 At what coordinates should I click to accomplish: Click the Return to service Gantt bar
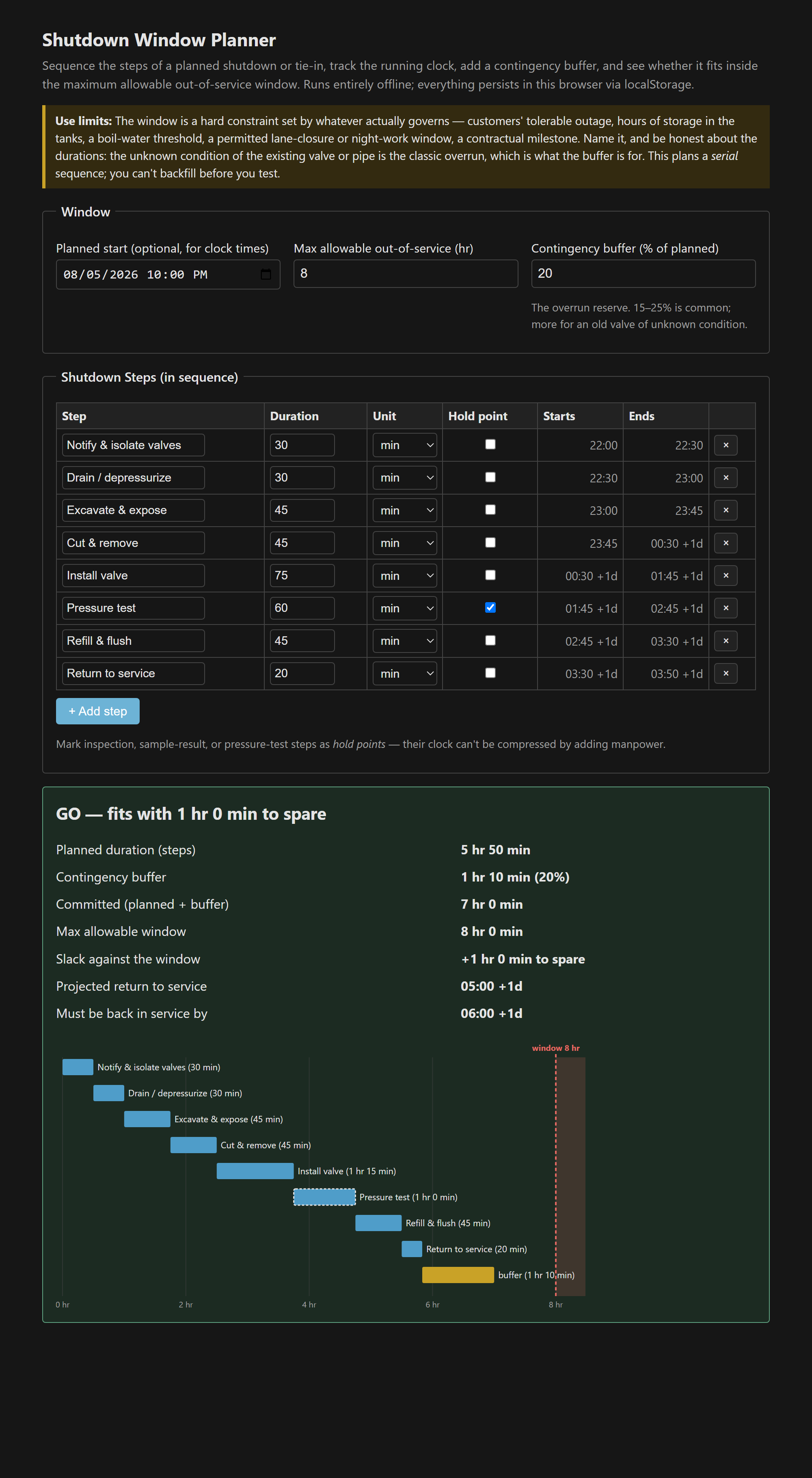(x=412, y=1249)
